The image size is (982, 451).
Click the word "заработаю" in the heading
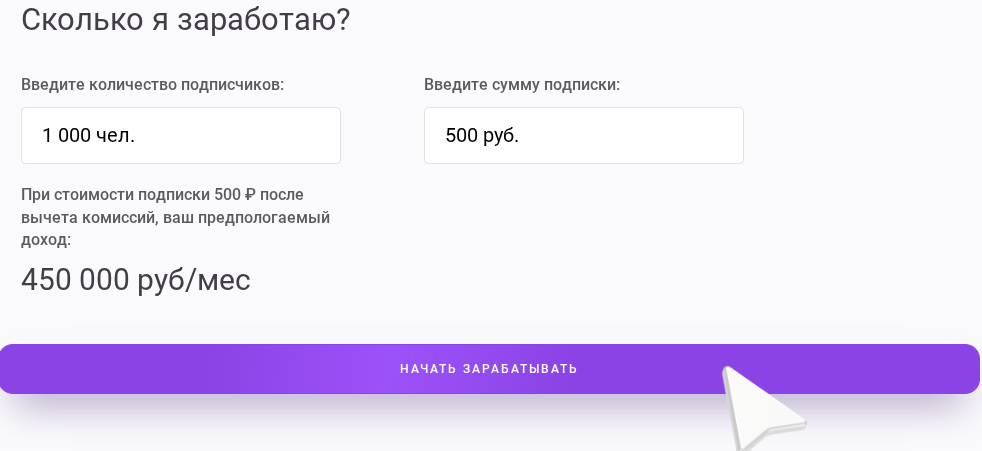pyautogui.click(x=256, y=20)
